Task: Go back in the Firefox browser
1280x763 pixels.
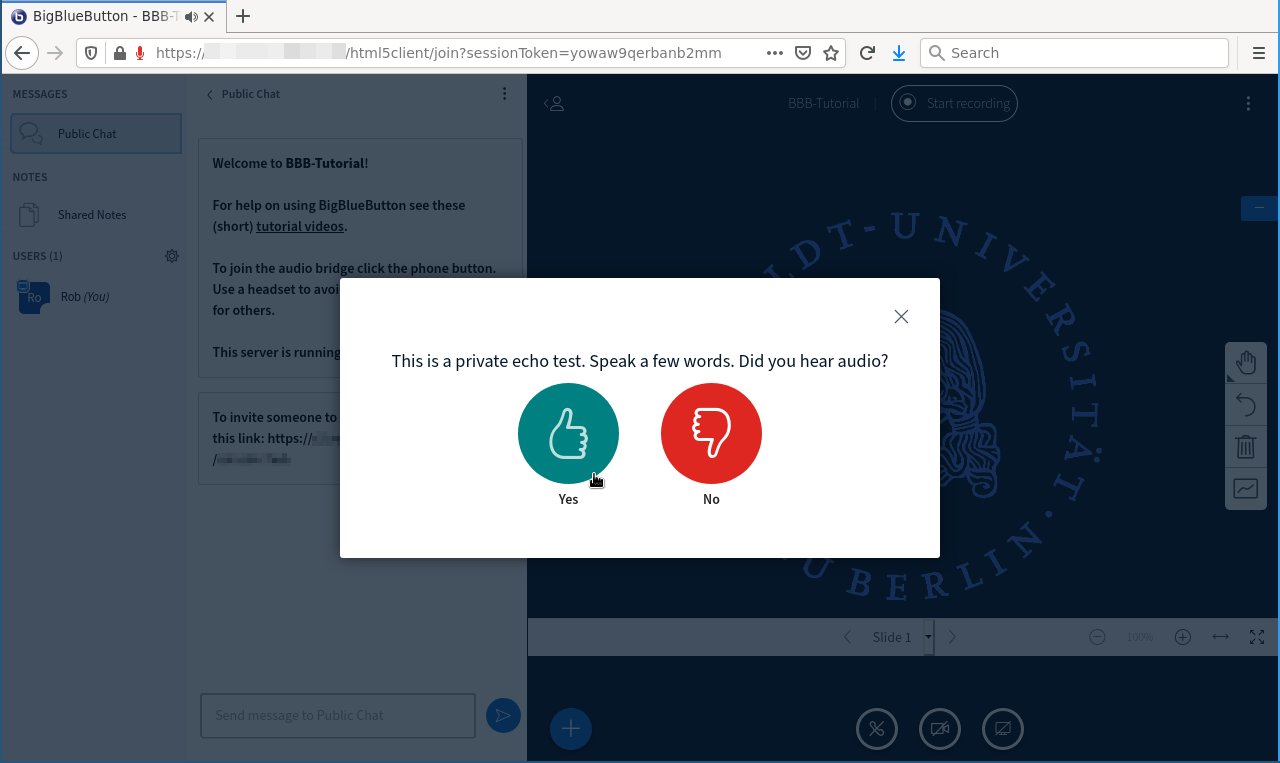Action: 22,53
